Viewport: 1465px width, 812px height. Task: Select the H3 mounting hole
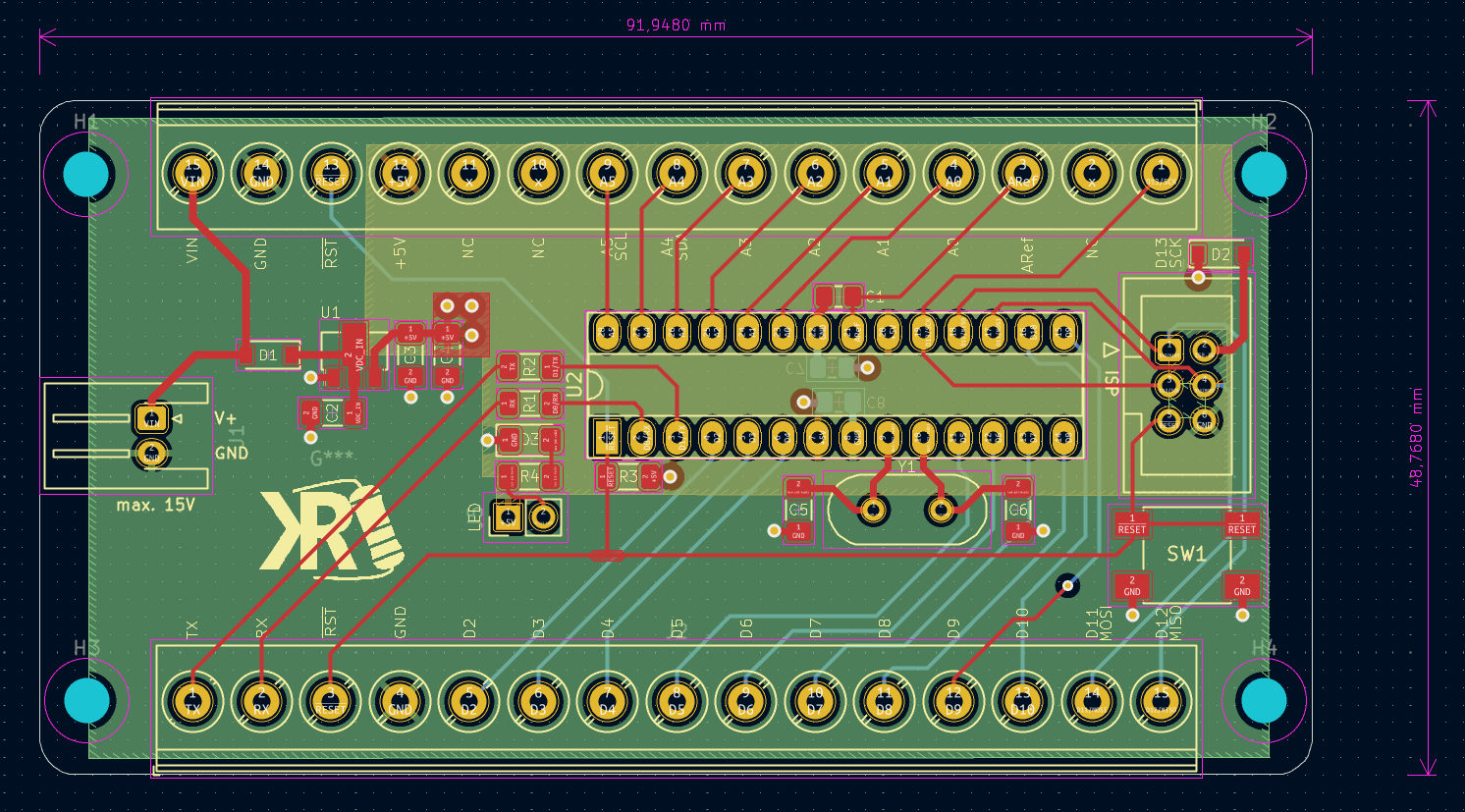coord(86,701)
